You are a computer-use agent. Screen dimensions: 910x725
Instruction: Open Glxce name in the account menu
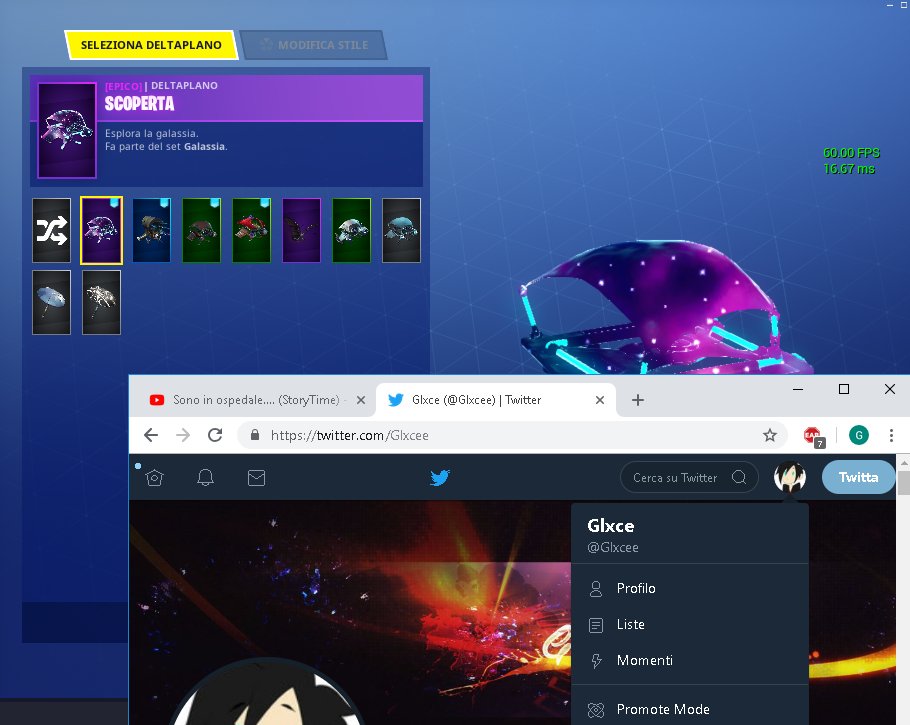(x=611, y=526)
